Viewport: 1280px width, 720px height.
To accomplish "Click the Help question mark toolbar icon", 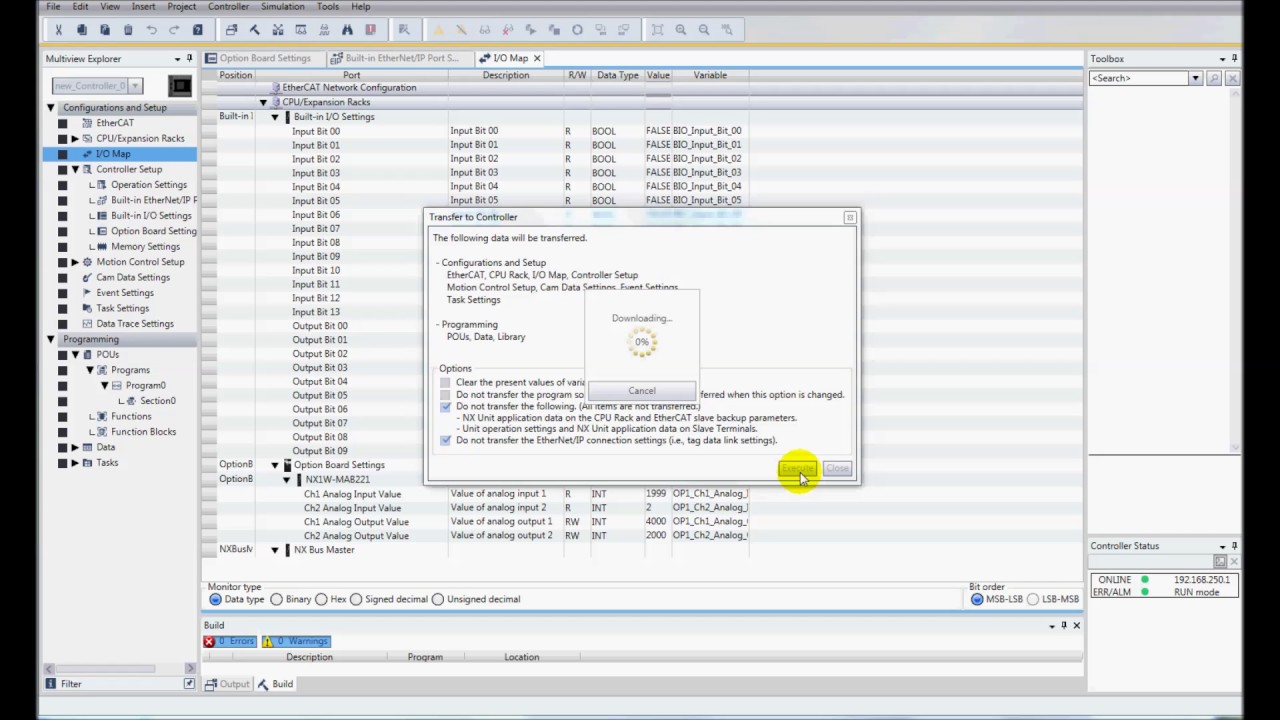I will [198, 30].
